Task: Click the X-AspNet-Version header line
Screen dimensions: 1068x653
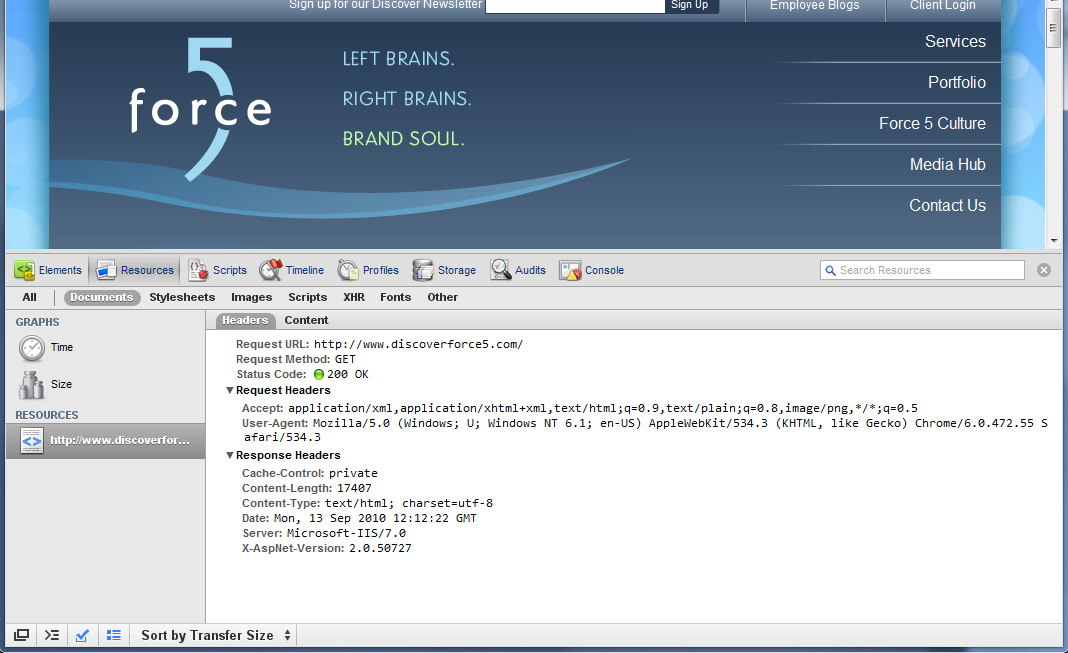Action: click(x=326, y=548)
